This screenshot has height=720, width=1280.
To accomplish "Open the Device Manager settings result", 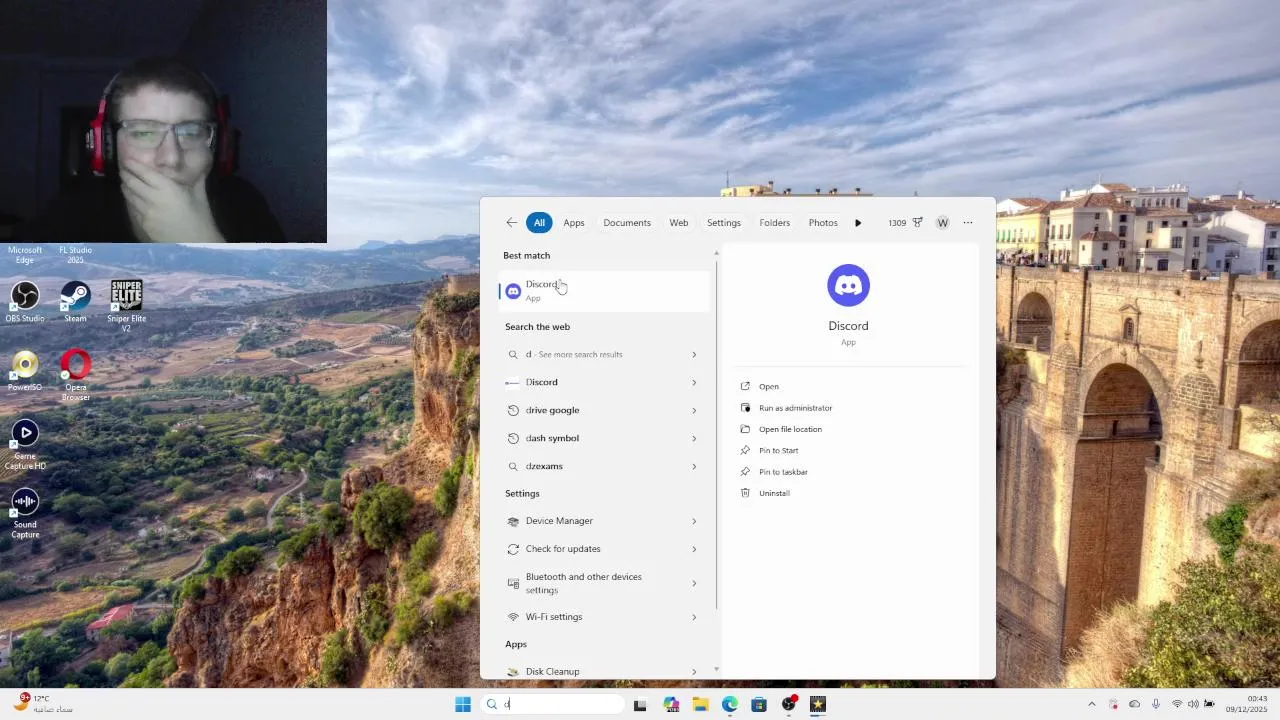I will (602, 521).
